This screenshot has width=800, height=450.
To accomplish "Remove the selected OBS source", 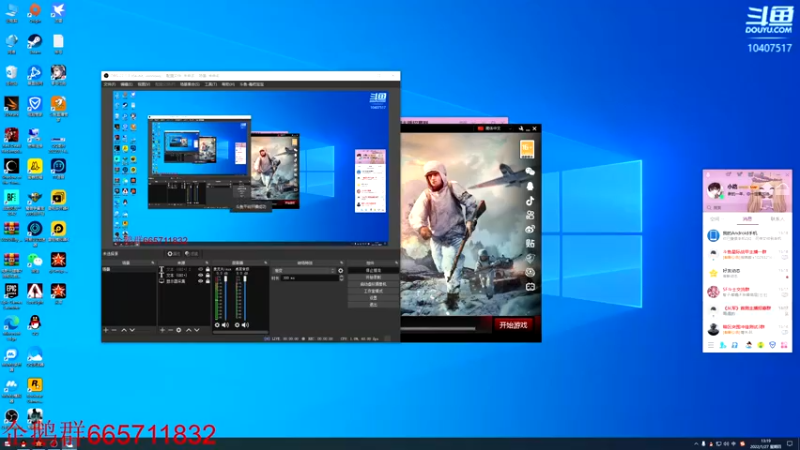I will (170, 330).
